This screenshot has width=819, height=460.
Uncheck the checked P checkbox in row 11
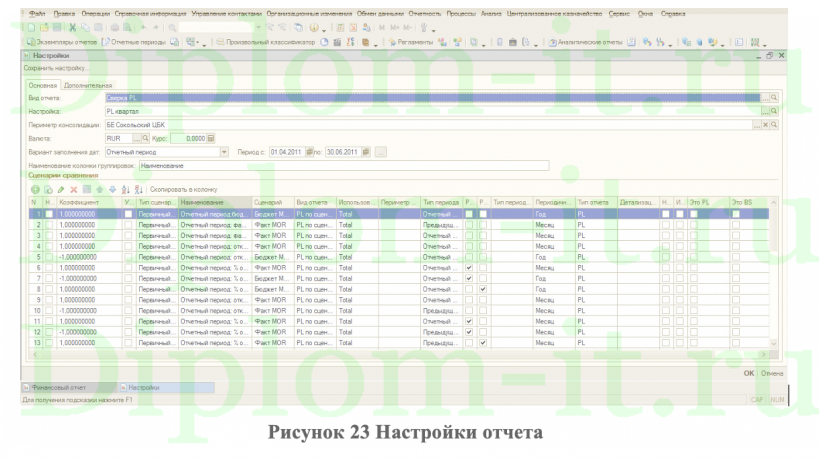coord(469,321)
